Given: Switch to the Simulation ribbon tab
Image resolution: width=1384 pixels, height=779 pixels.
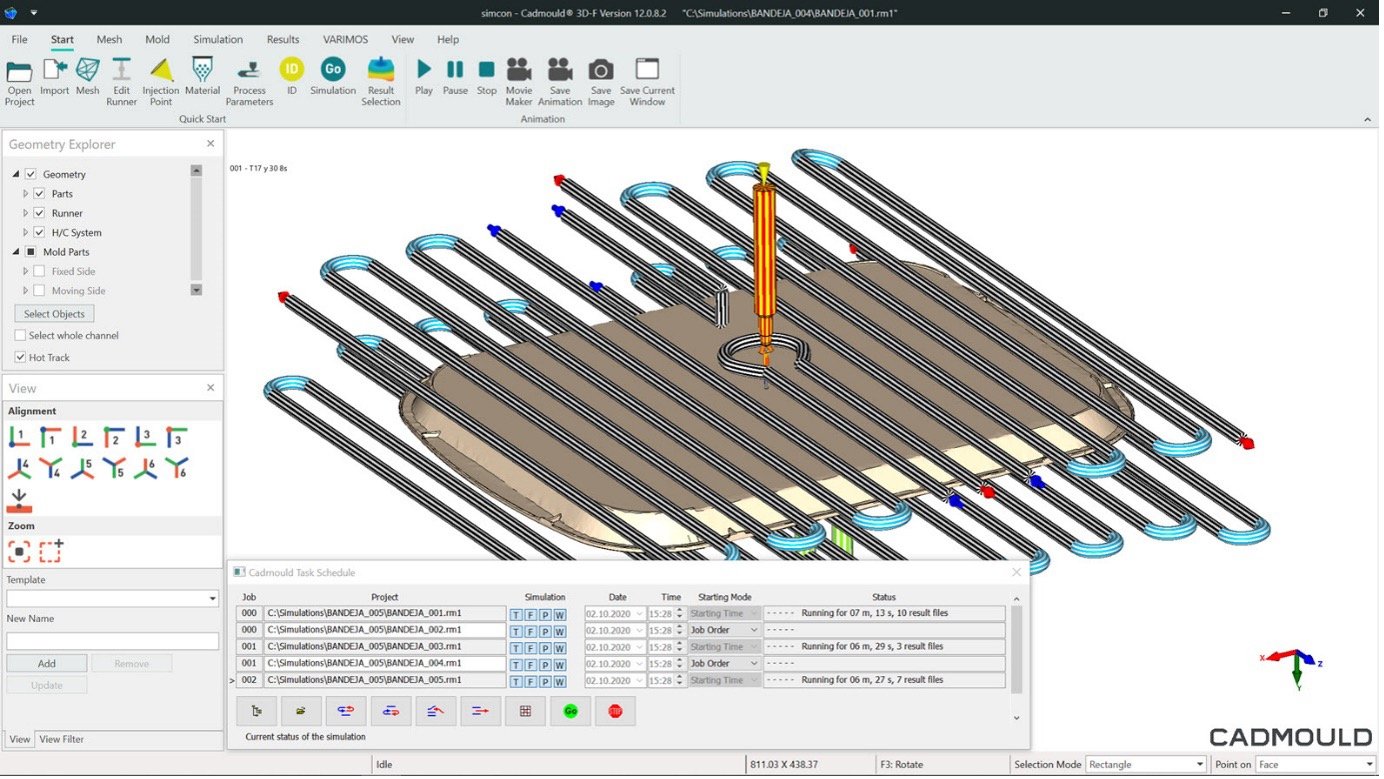Looking at the screenshot, I should (x=218, y=40).
